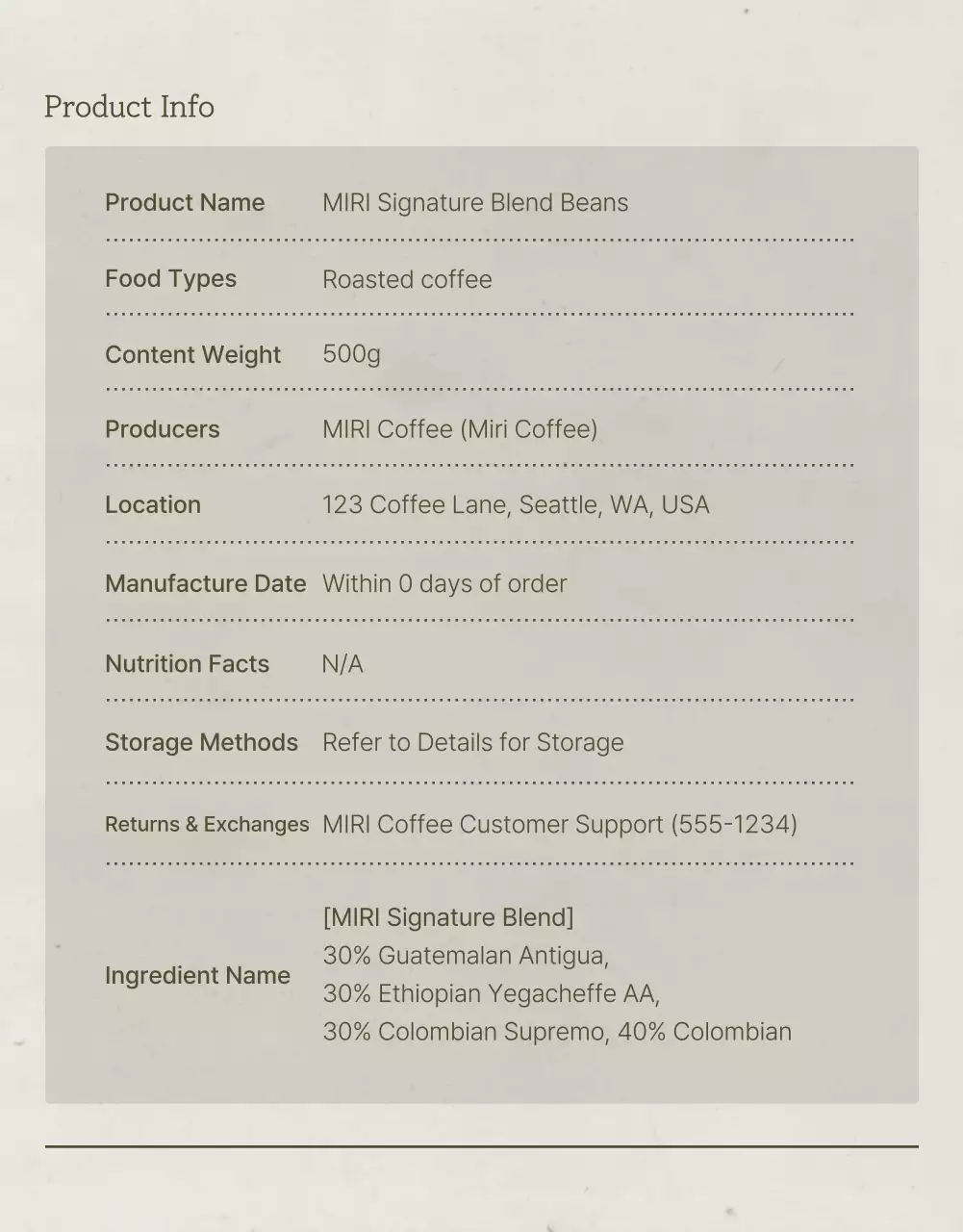
Task: Click the Refer to Details for Storage text
Action: (x=472, y=743)
